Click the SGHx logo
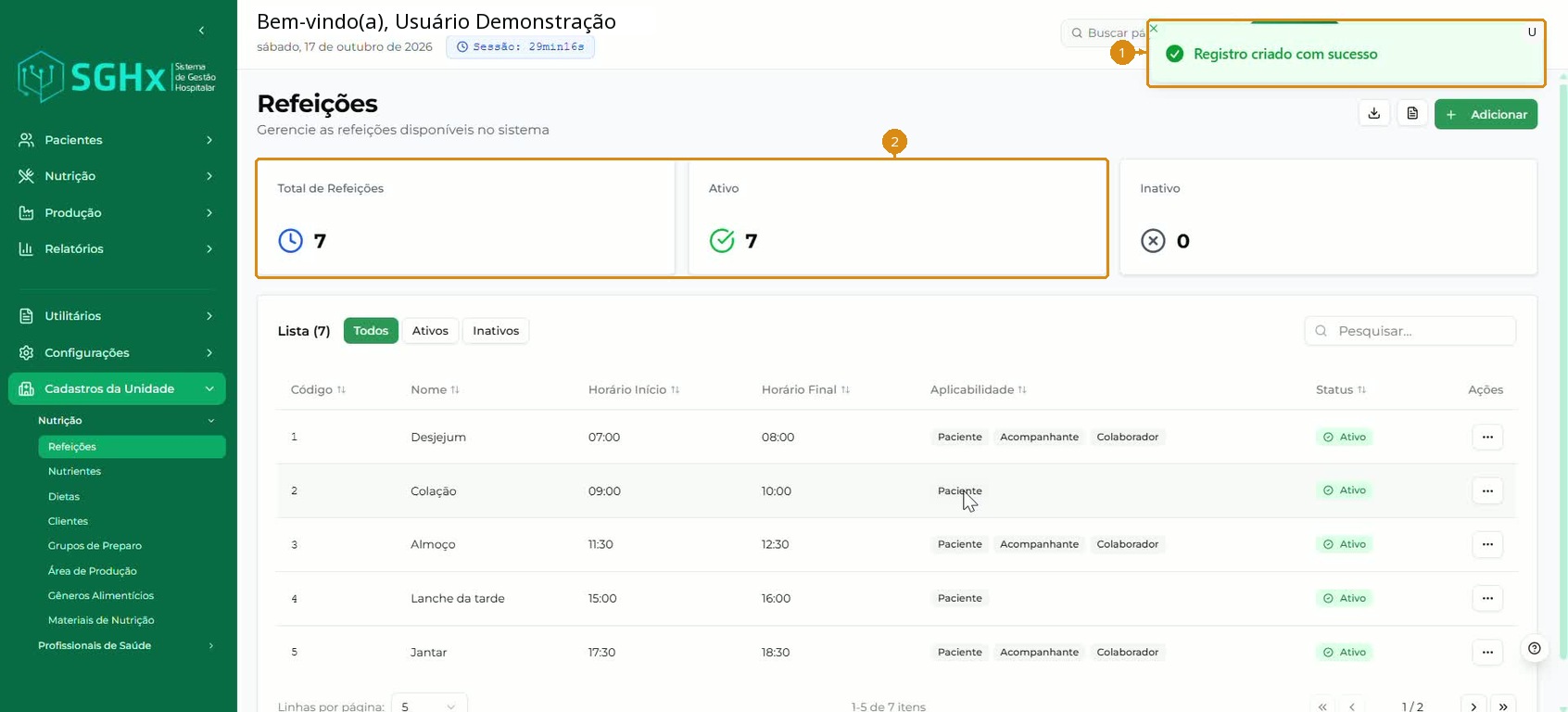The height and width of the screenshot is (712, 1568). click(117, 77)
